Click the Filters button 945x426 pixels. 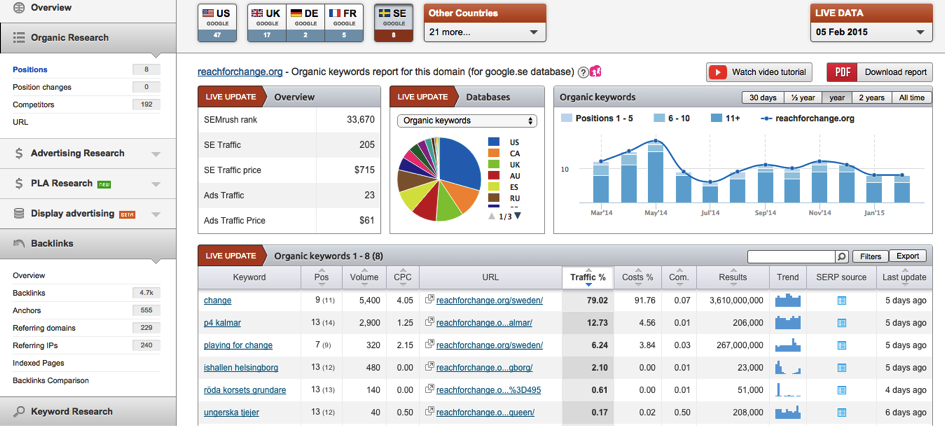click(870, 257)
